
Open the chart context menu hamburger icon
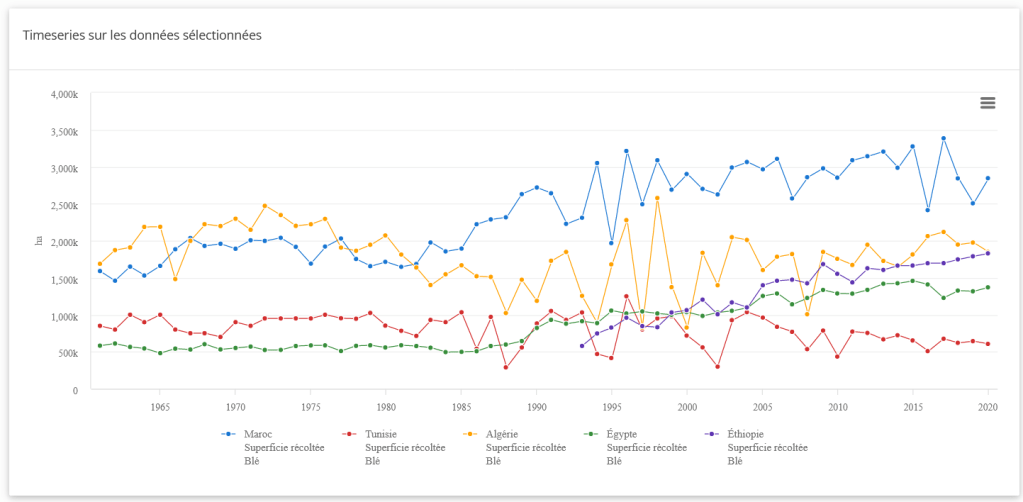click(988, 102)
